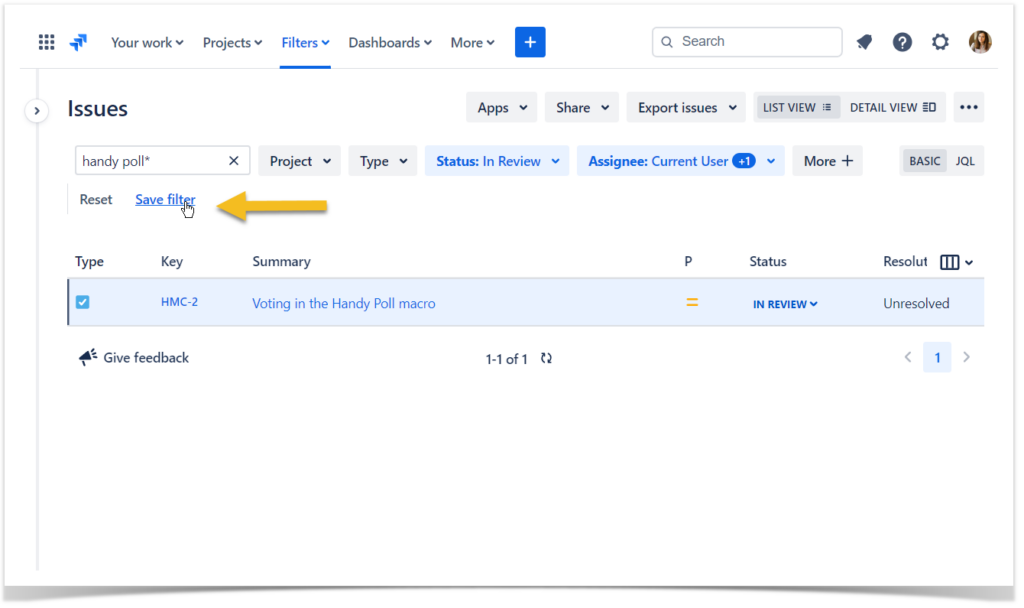Click the Jira logo icon

pyautogui.click(x=78, y=42)
